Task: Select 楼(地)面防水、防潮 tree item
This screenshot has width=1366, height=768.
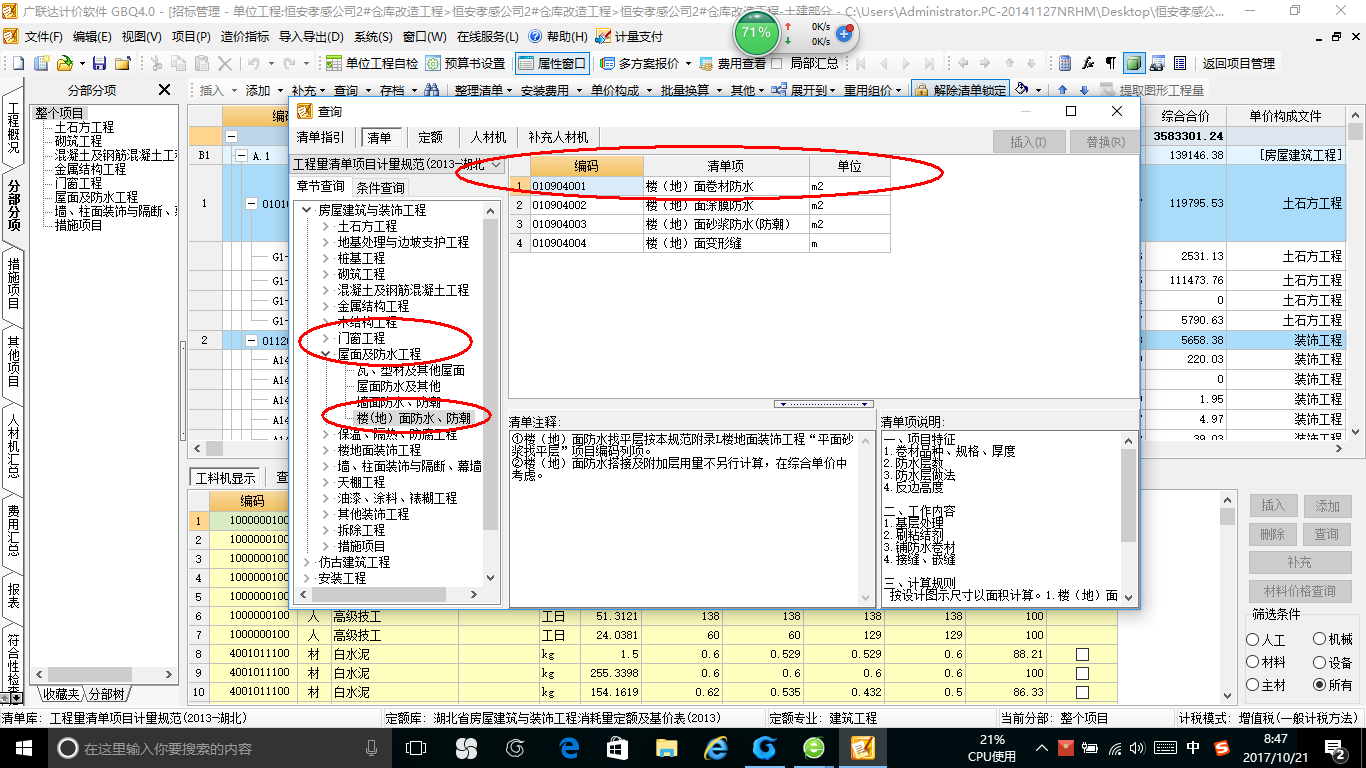Action: [x=412, y=418]
